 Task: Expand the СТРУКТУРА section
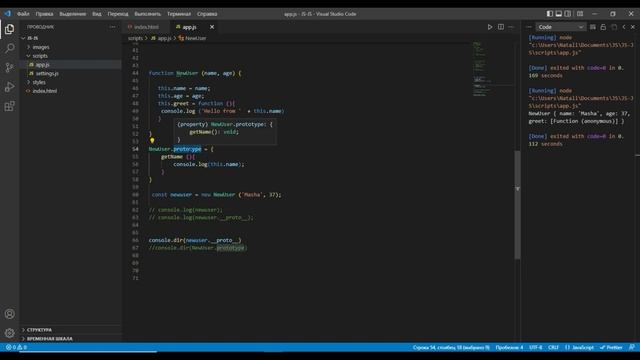[71, 329]
